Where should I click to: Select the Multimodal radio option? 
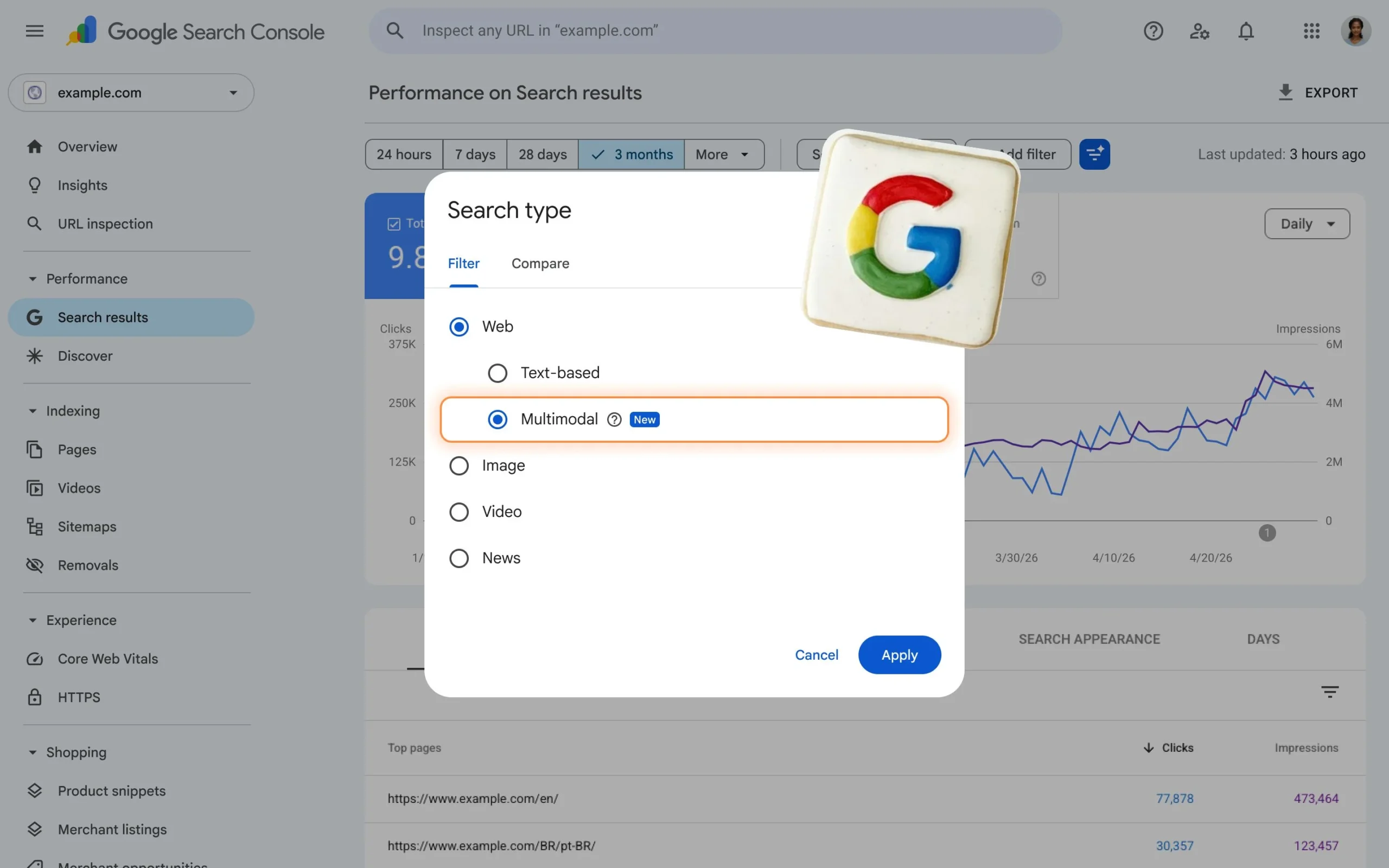(x=497, y=420)
